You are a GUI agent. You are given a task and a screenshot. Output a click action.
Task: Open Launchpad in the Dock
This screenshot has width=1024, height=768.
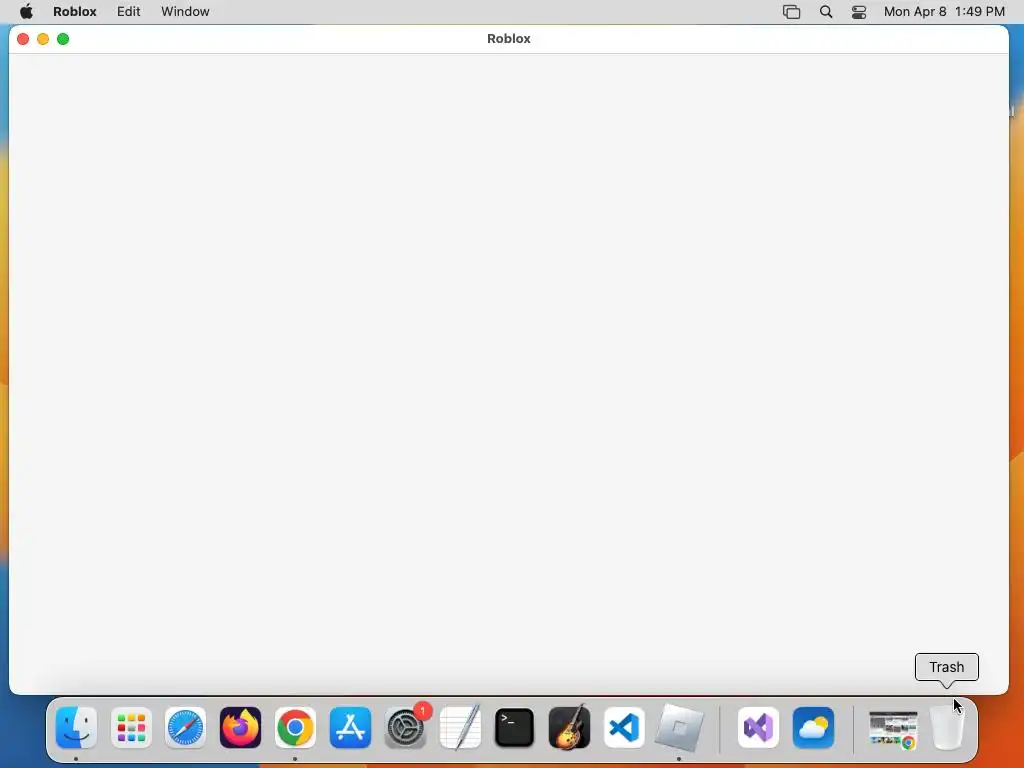tap(131, 728)
